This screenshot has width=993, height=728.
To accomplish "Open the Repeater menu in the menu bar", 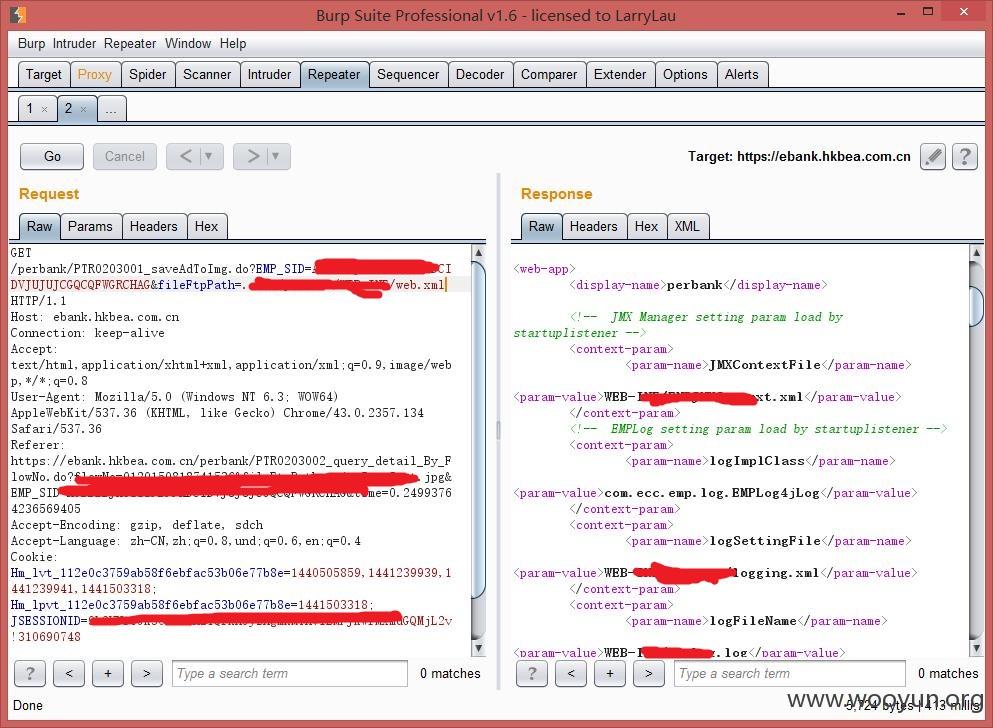I will (x=130, y=44).
